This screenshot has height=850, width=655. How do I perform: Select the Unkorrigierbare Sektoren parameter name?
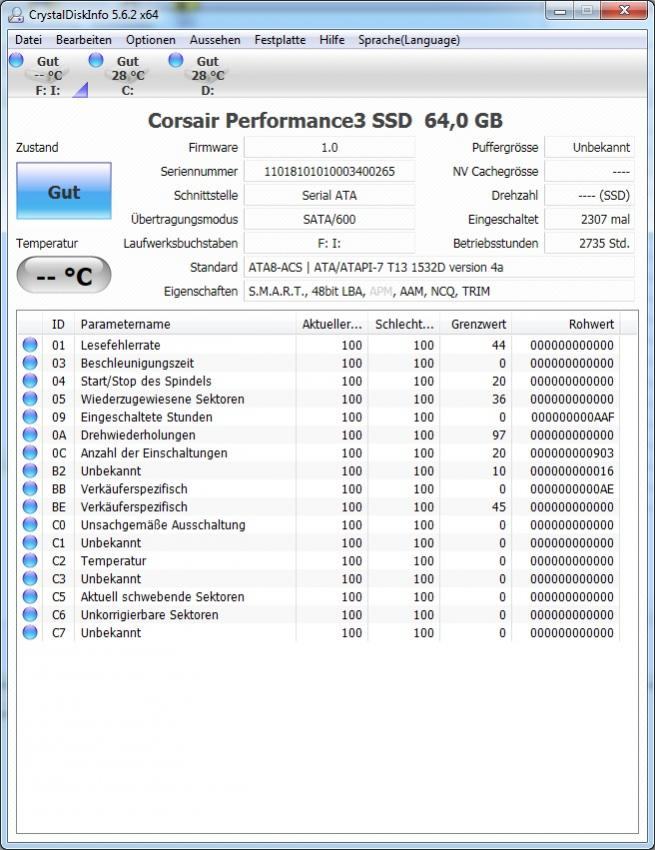click(150, 615)
